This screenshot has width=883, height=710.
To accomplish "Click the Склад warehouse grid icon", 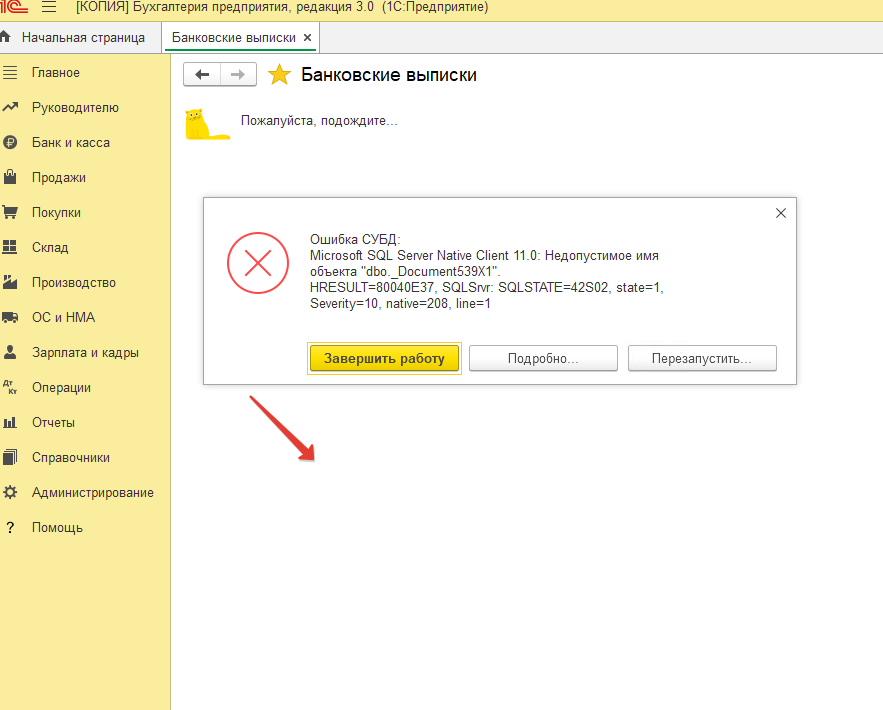I will (11, 248).
